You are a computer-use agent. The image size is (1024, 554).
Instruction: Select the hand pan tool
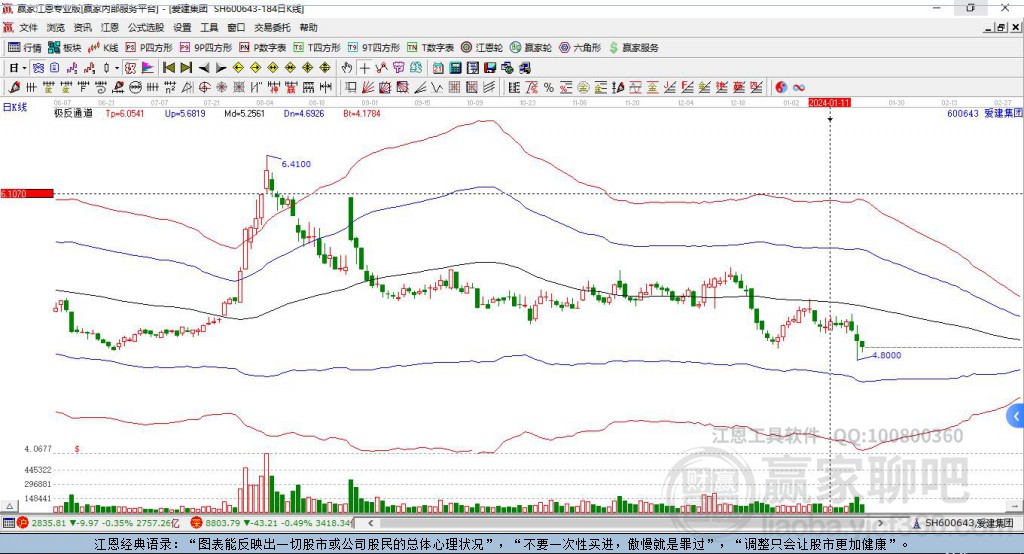(x=346, y=68)
